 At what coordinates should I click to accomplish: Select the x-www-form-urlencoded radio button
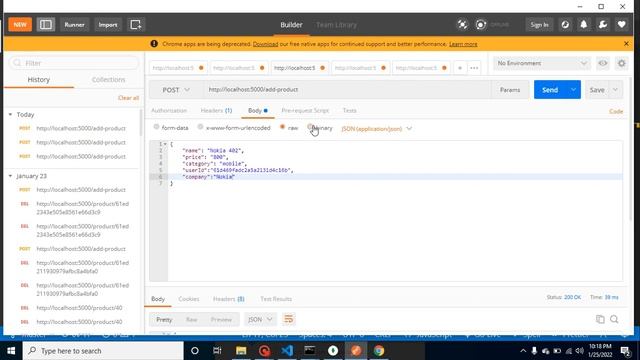click(x=200, y=127)
